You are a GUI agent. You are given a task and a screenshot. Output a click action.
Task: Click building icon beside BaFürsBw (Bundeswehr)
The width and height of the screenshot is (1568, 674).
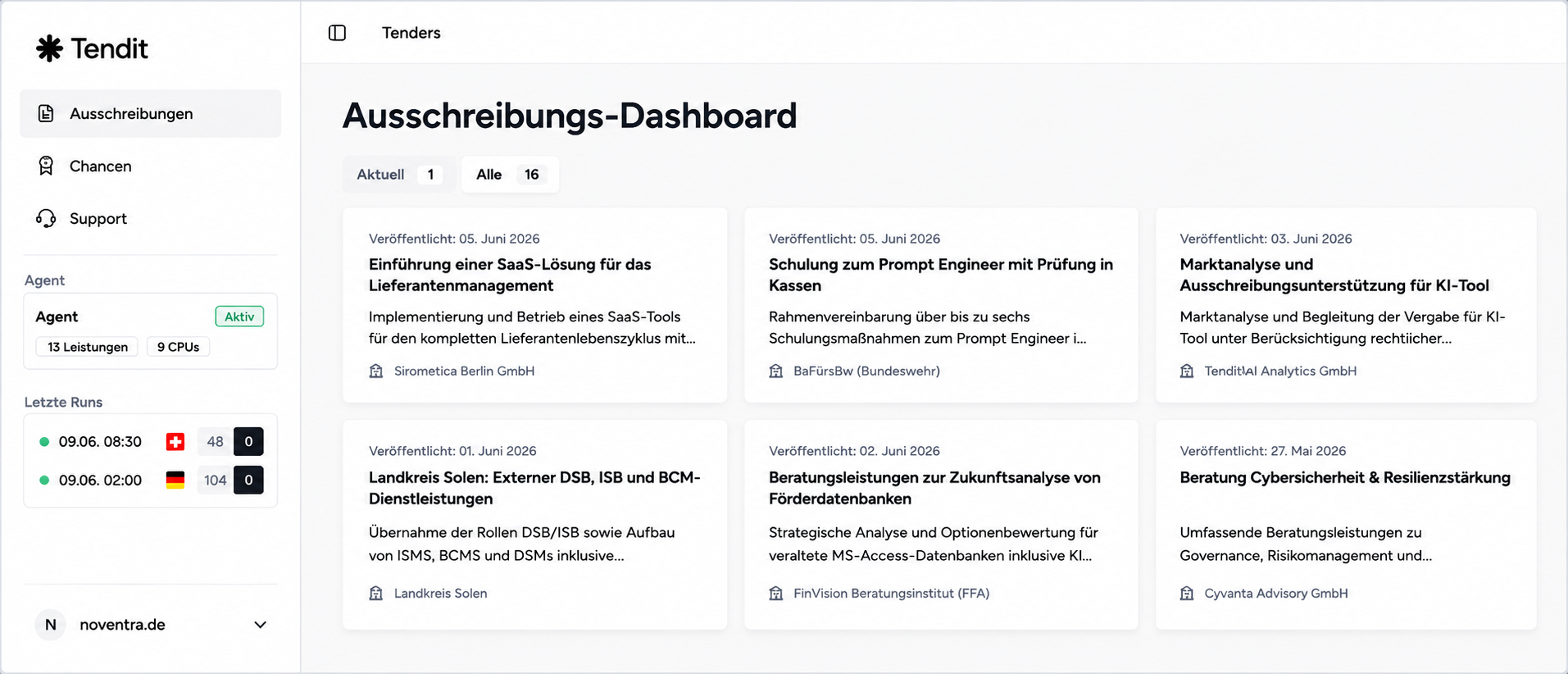[776, 371]
